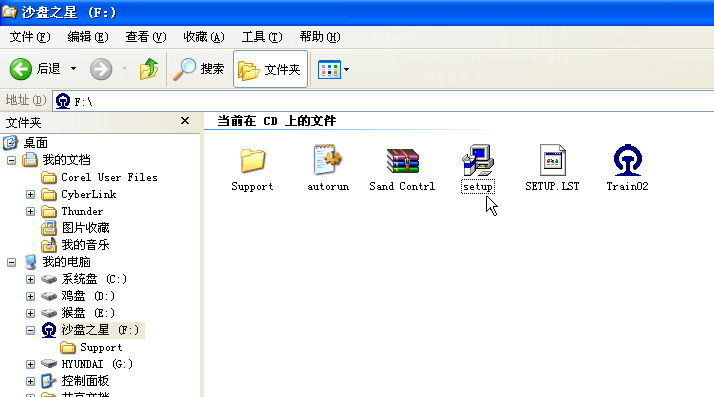Screen dimensions: 714x397
Task: Select the autorun file icon
Action: pos(327,159)
